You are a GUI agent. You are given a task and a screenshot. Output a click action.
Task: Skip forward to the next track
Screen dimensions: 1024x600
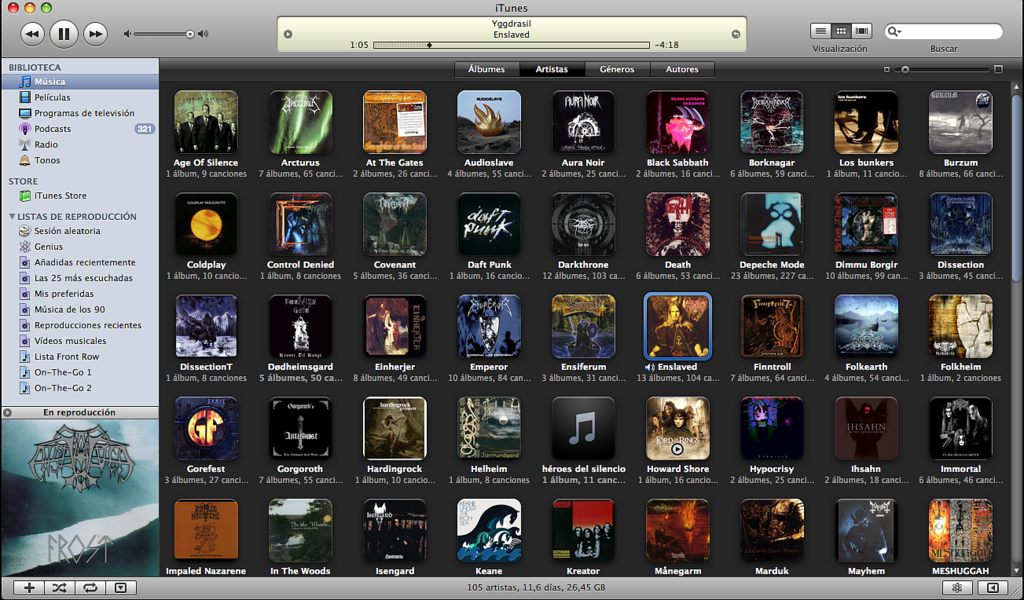click(x=95, y=34)
